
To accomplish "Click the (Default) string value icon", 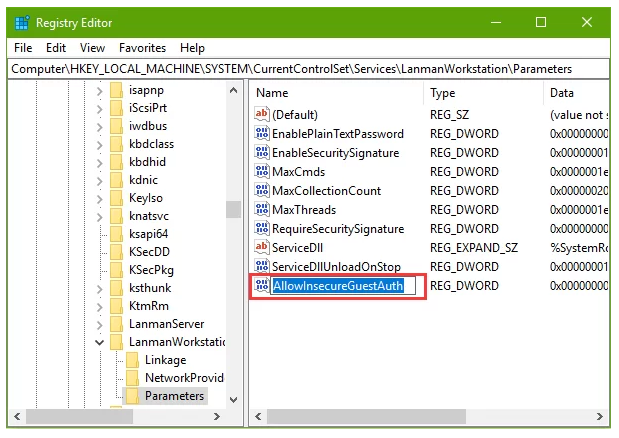I will 262,114.
